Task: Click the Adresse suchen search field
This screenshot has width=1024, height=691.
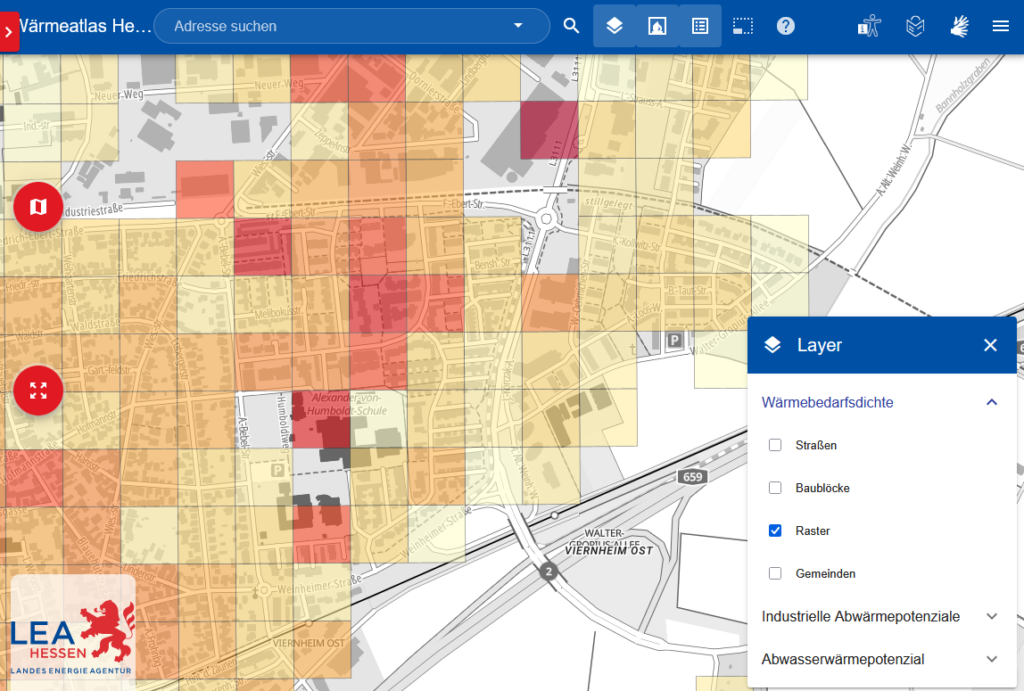Action: [340, 26]
